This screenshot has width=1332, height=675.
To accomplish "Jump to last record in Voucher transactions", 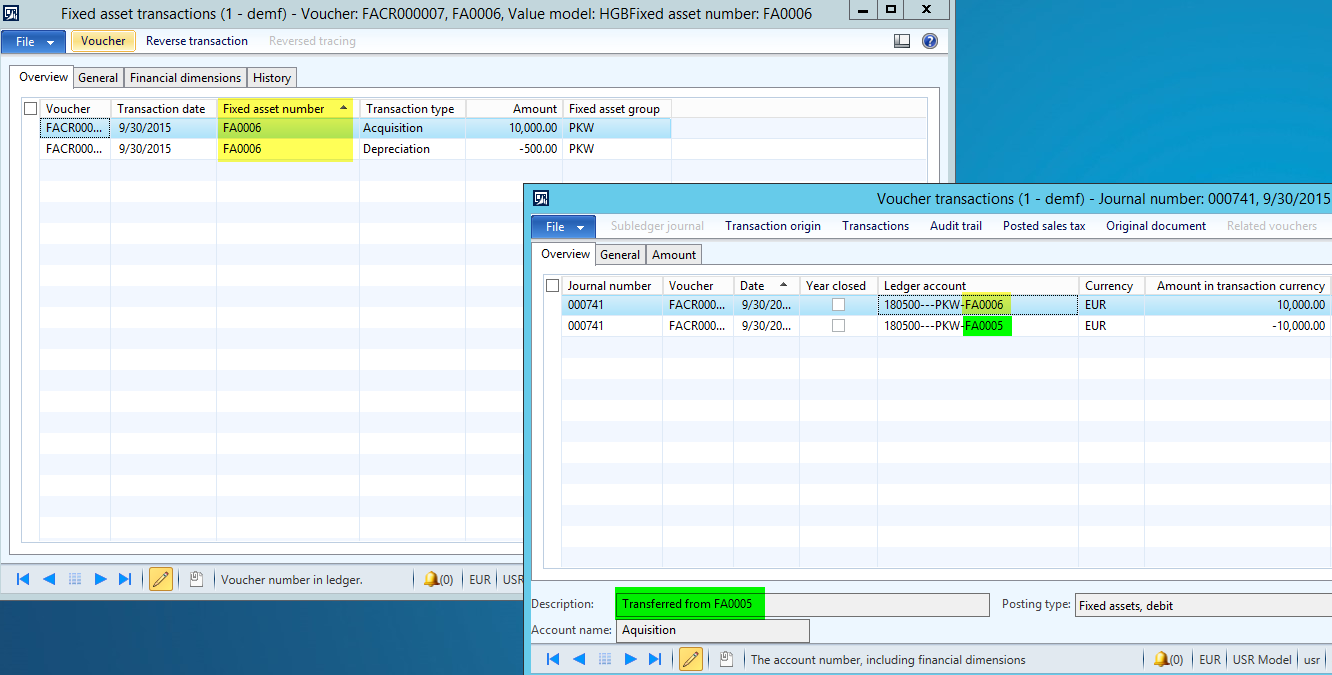I will (655, 659).
